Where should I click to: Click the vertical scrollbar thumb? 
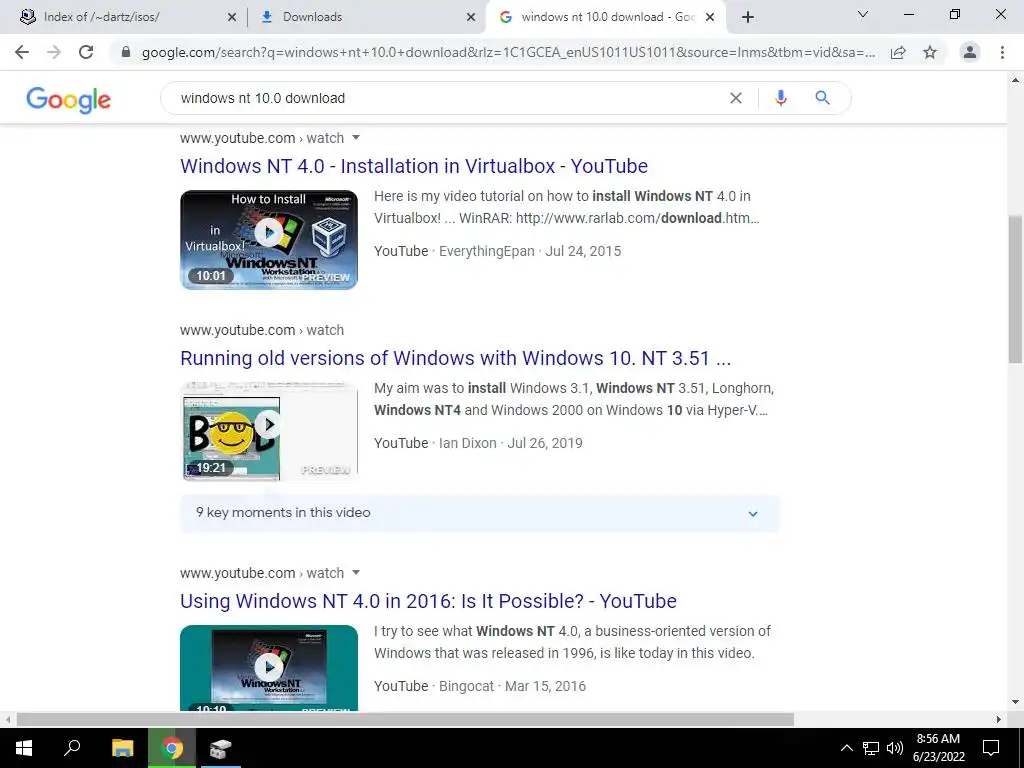pos(1015,289)
